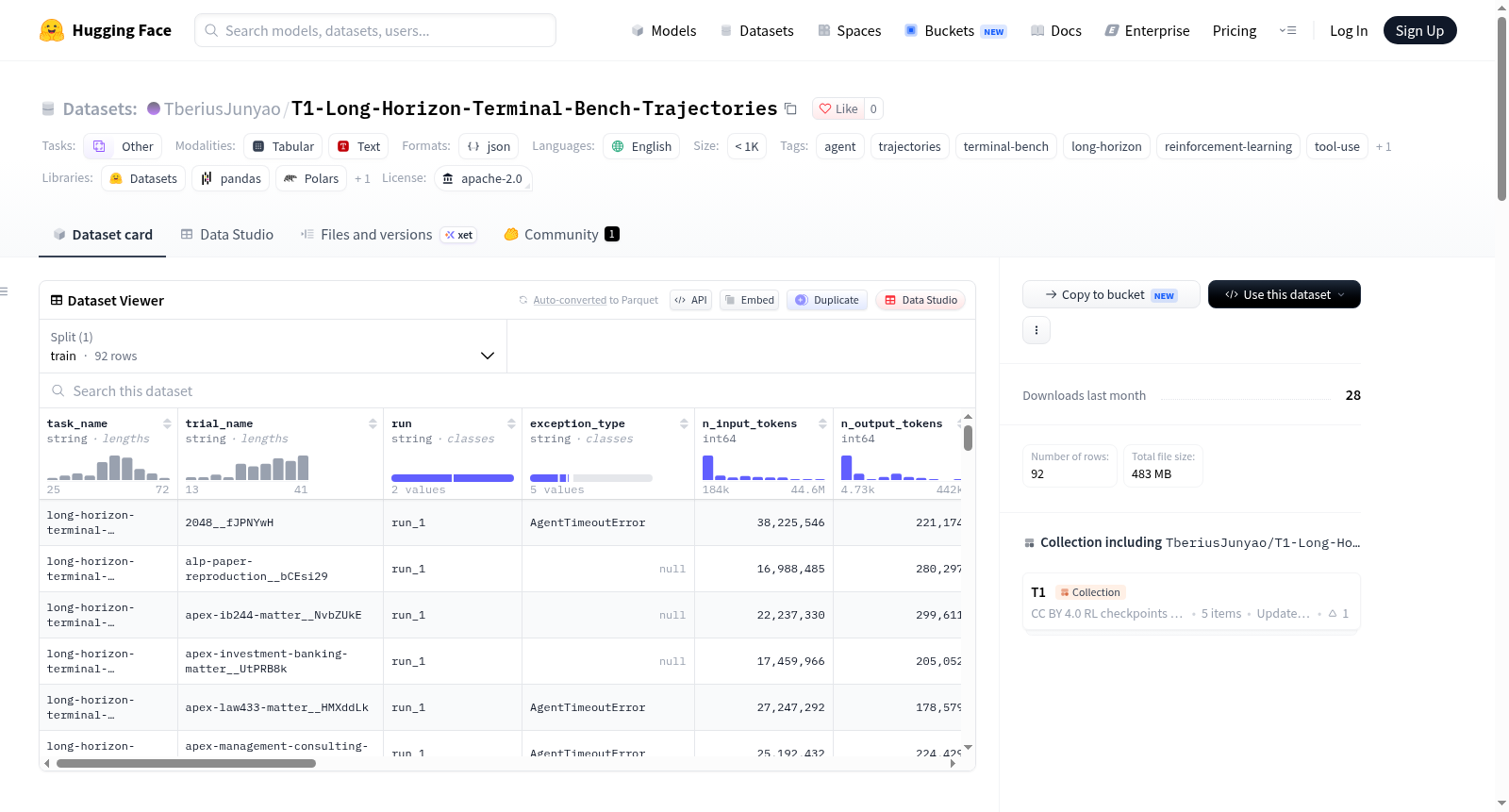The image size is (1509, 812).
Task: Click the API button in Dataset Viewer
Action: [690, 300]
